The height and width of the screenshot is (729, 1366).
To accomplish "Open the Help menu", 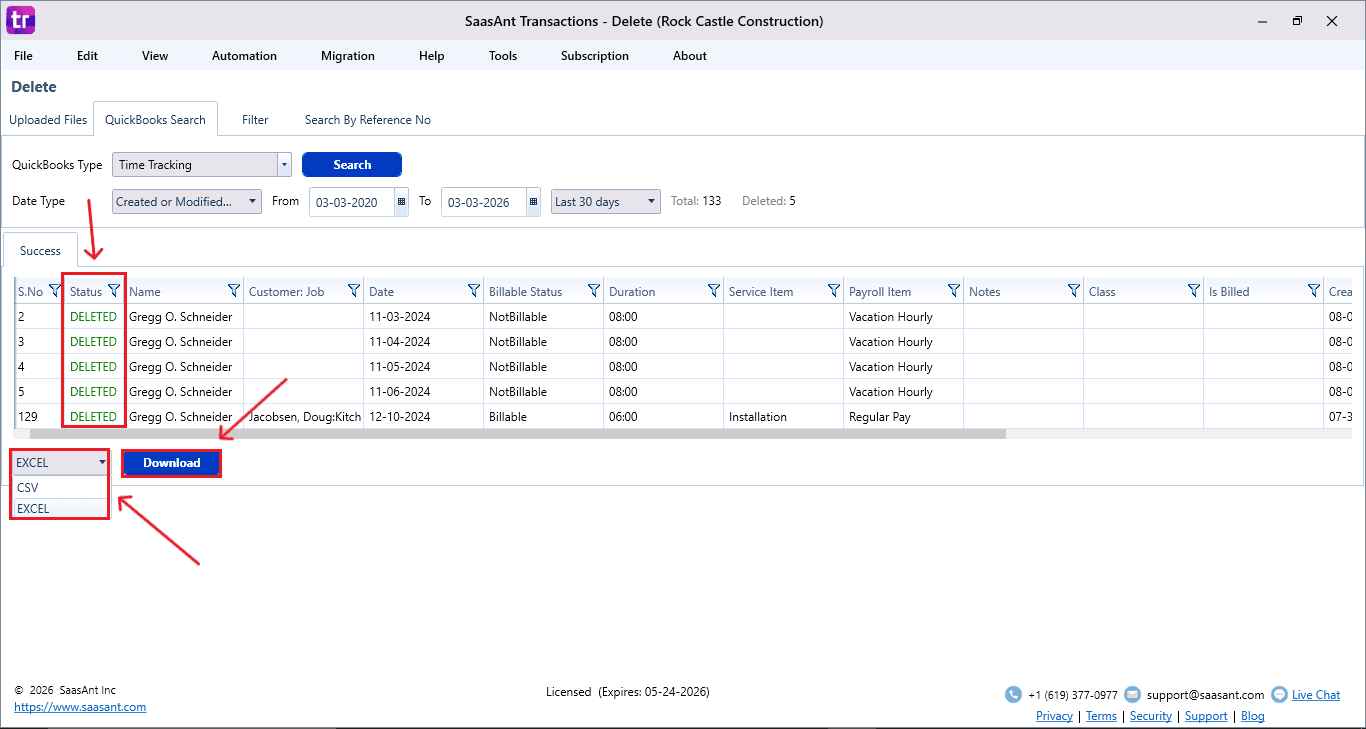I will coord(432,56).
